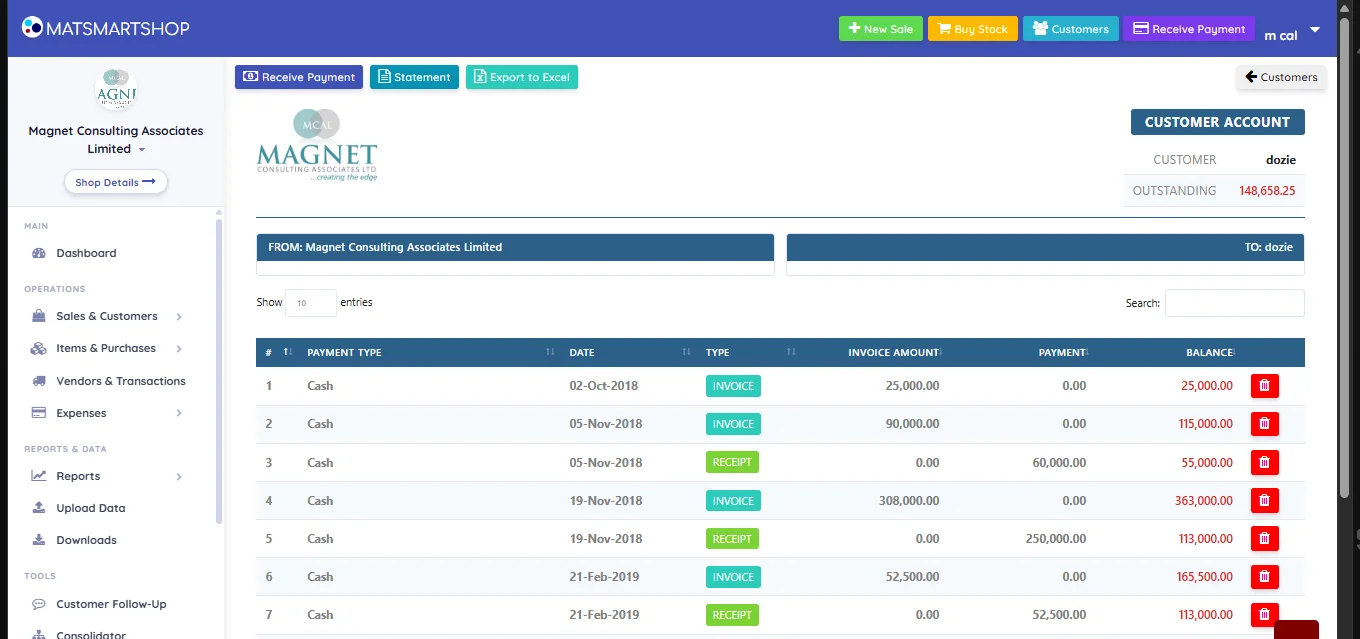Sort table by Balance column
Image resolution: width=1360 pixels, height=639 pixels.
1168,352
